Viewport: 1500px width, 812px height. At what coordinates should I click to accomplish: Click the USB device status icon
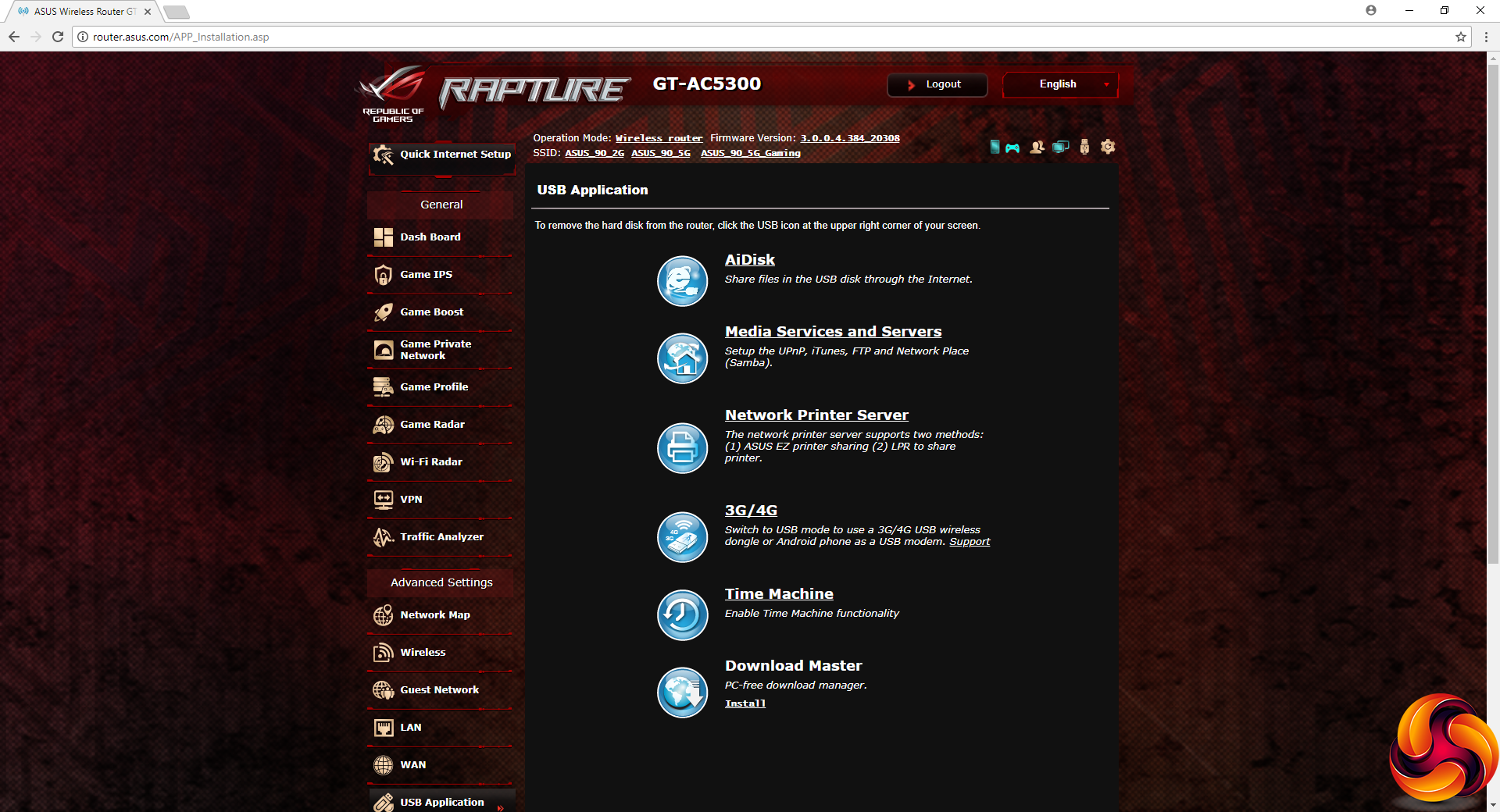[x=1084, y=147]
